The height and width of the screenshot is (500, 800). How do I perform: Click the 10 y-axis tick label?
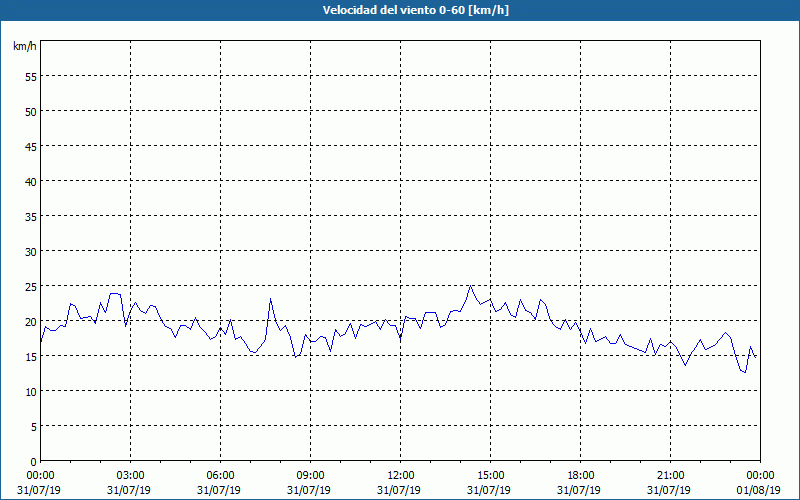pos(31,392)
